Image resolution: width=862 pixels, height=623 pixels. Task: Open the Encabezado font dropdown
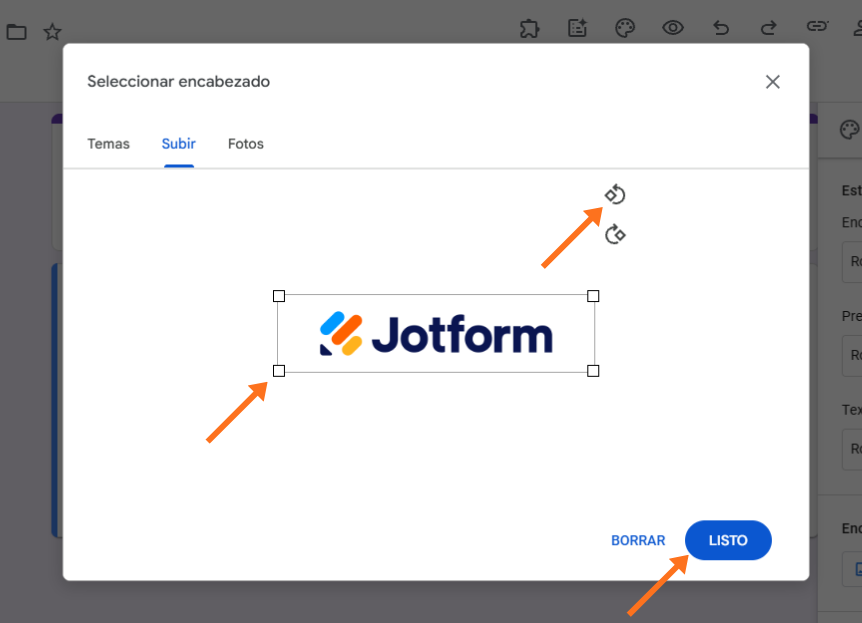854,261
